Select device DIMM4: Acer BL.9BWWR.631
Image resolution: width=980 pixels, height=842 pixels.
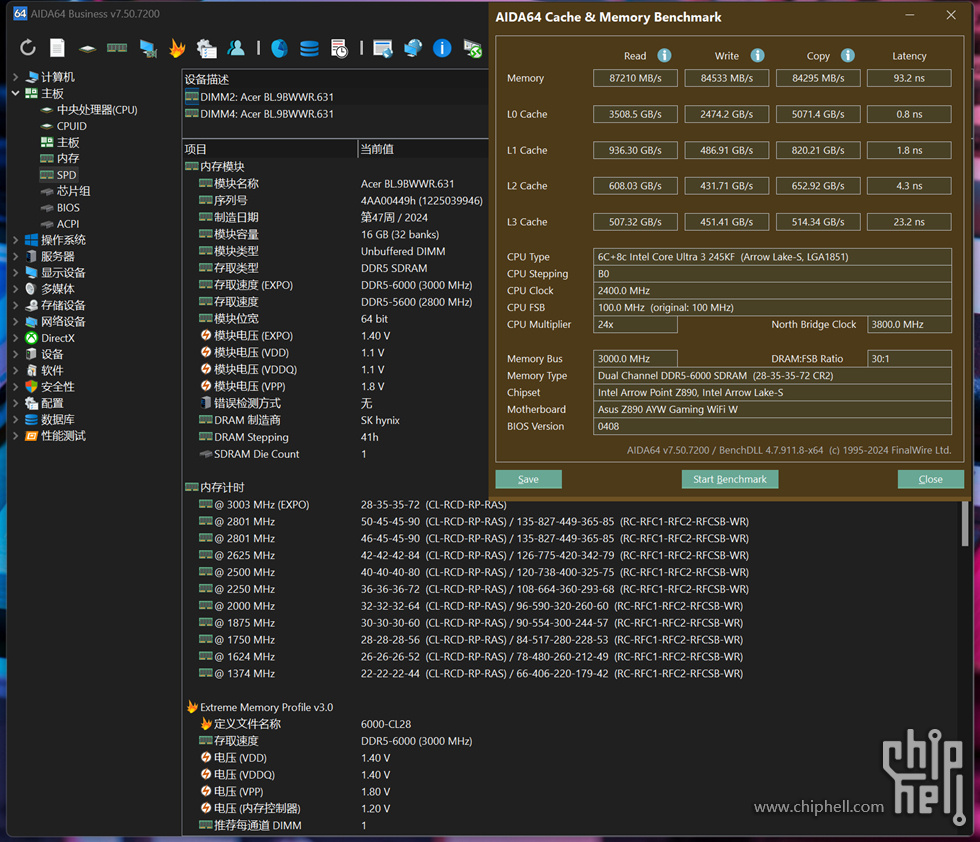pyautogui.click(x=259, y=114)
